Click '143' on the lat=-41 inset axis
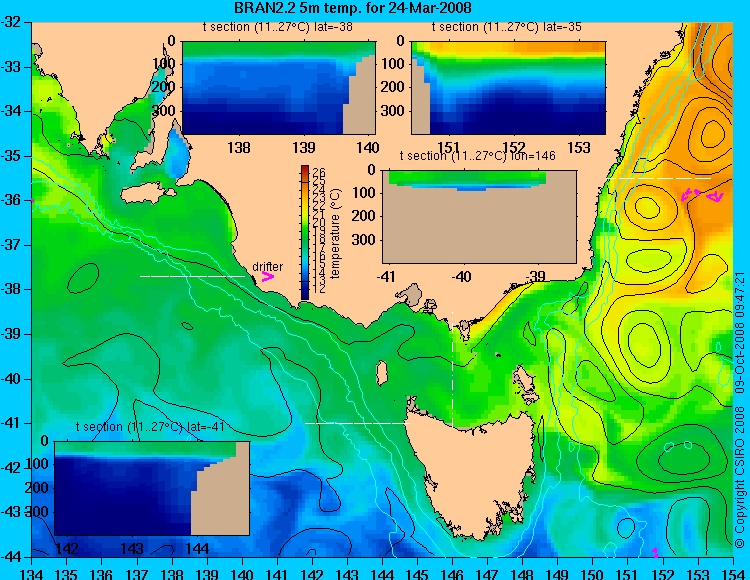 pos(132,548)
